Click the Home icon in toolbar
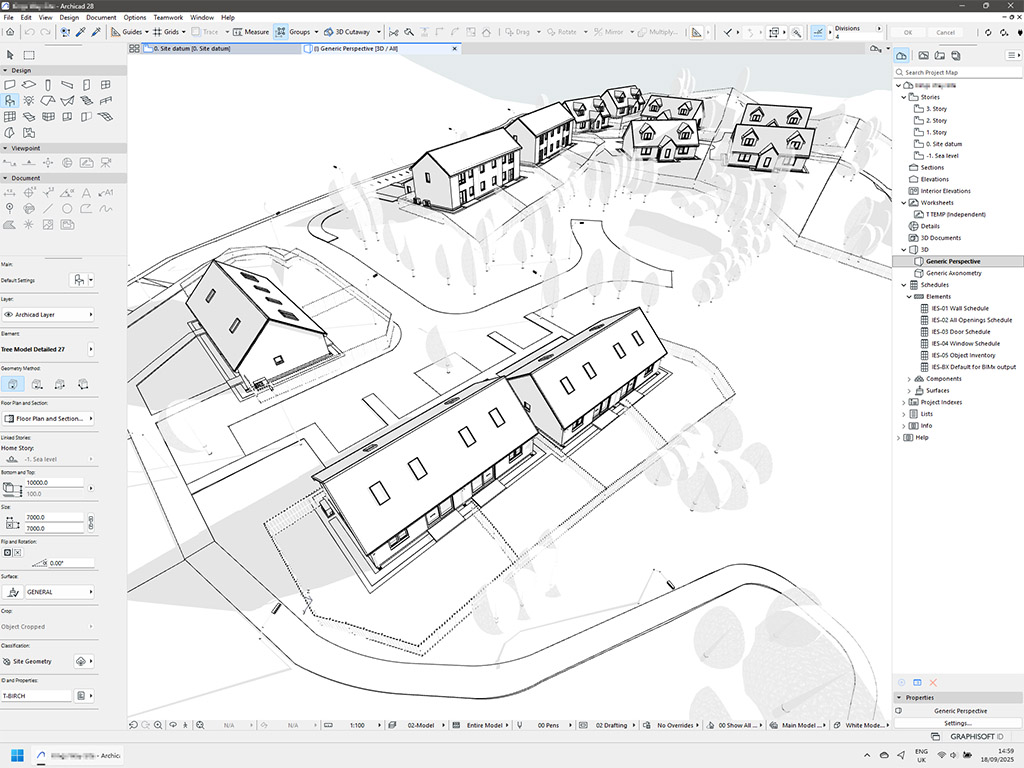Viewport: 1024px width, 768px height. click(10, 32)
